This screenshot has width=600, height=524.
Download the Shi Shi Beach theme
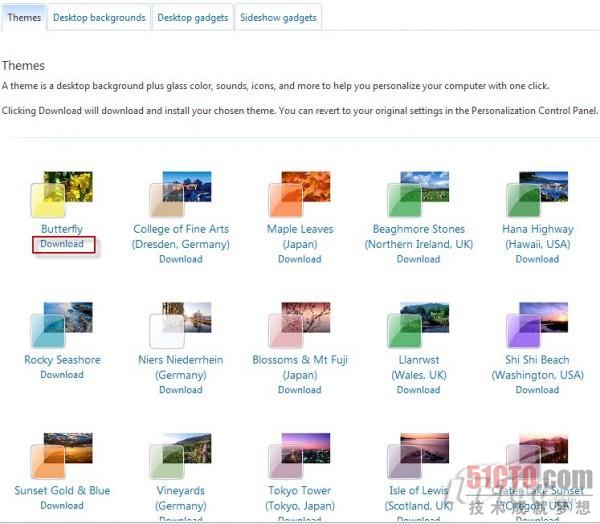click(537, 390)
